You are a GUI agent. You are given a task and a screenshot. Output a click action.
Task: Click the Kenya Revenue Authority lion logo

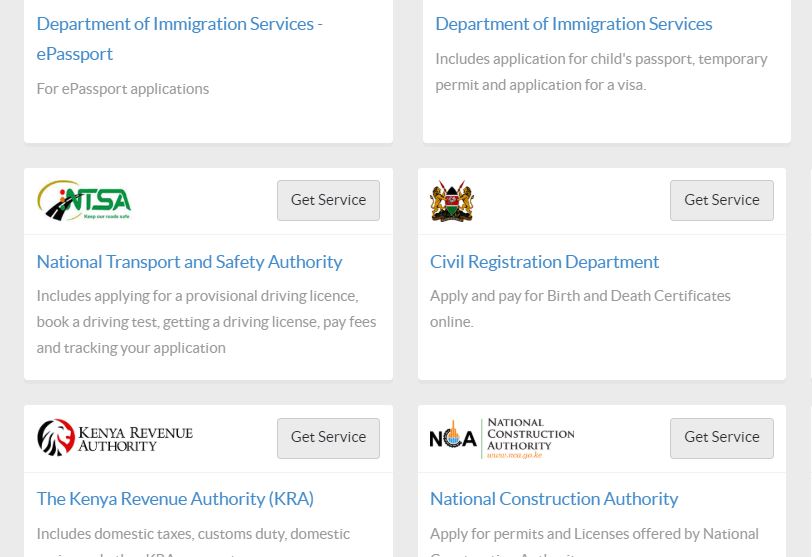point(115,437)
